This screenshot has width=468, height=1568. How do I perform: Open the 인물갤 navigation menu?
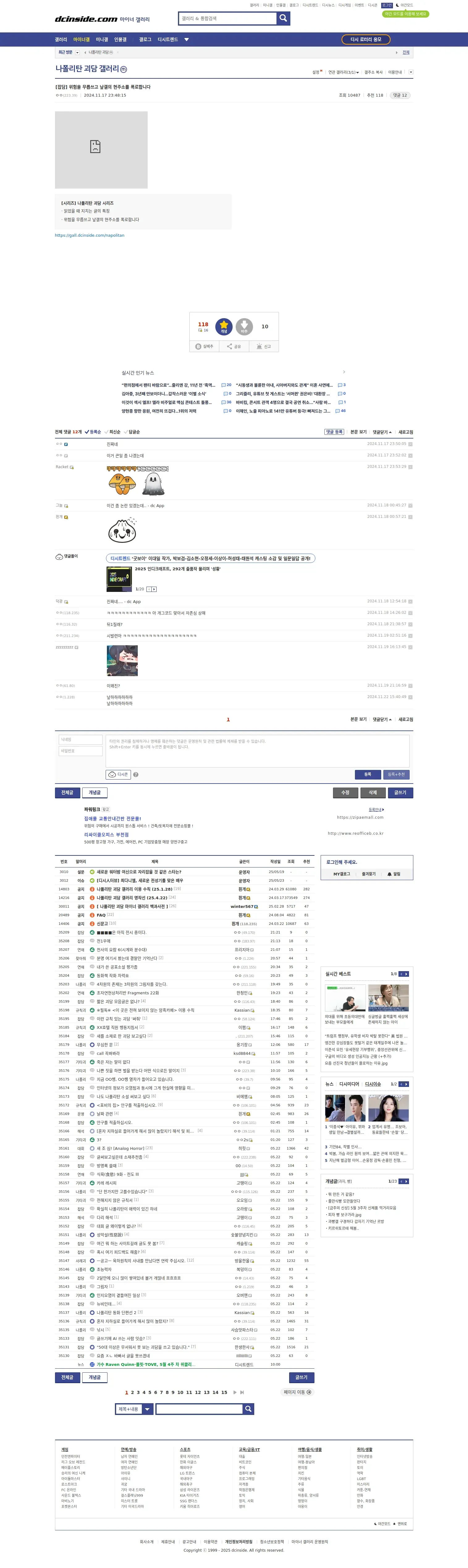[x=121, y=40]
